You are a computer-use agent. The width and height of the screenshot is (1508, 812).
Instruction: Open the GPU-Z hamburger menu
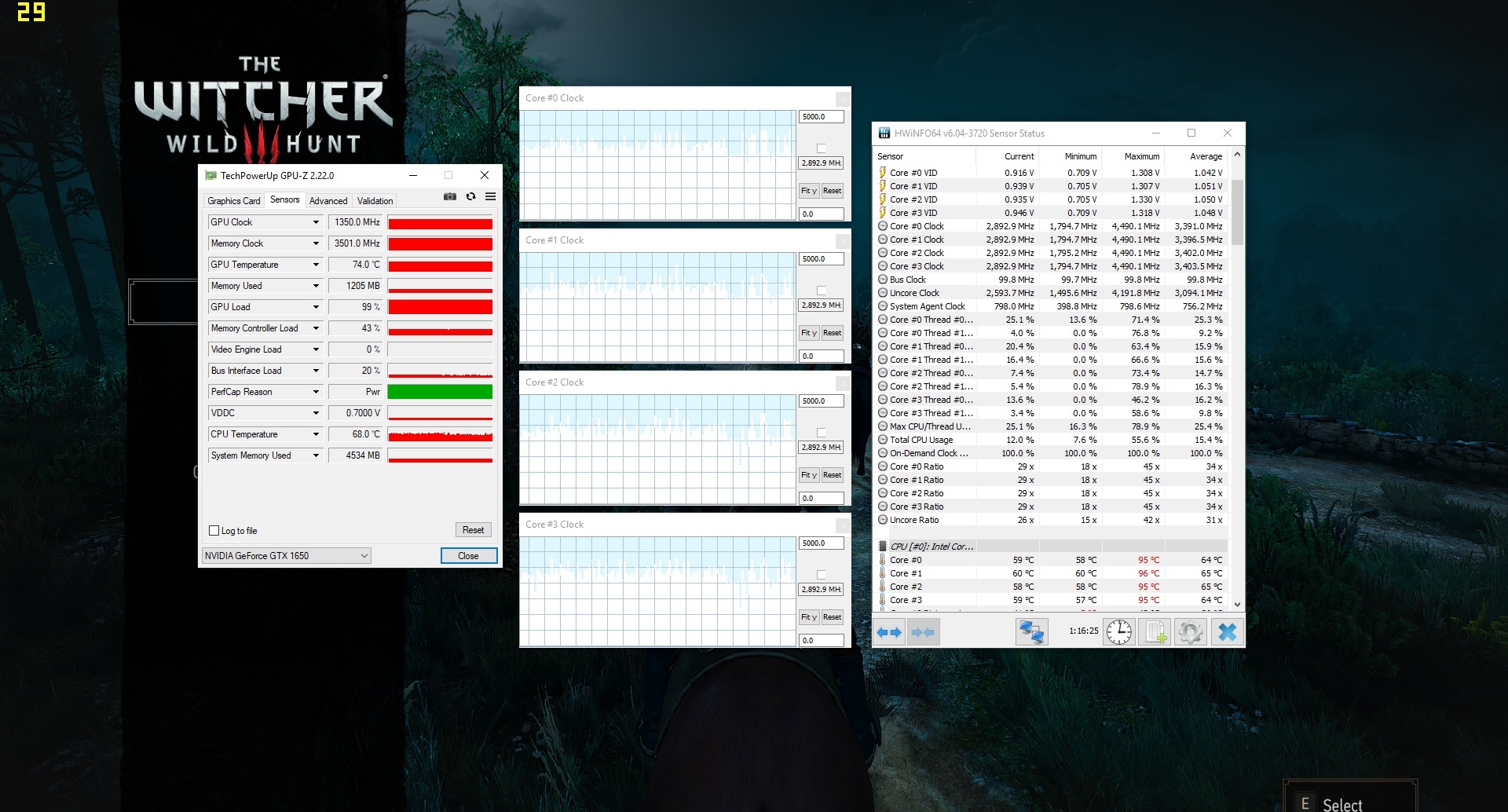[x=490, y=196]
